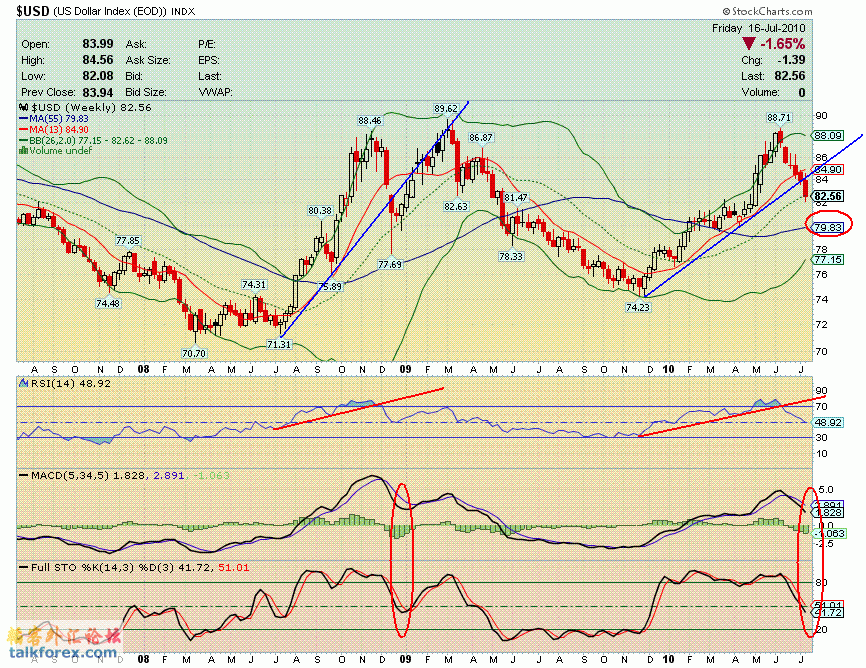Click the 80.38 price label
This screenshot has width=866, height=668.
point(320,210)
